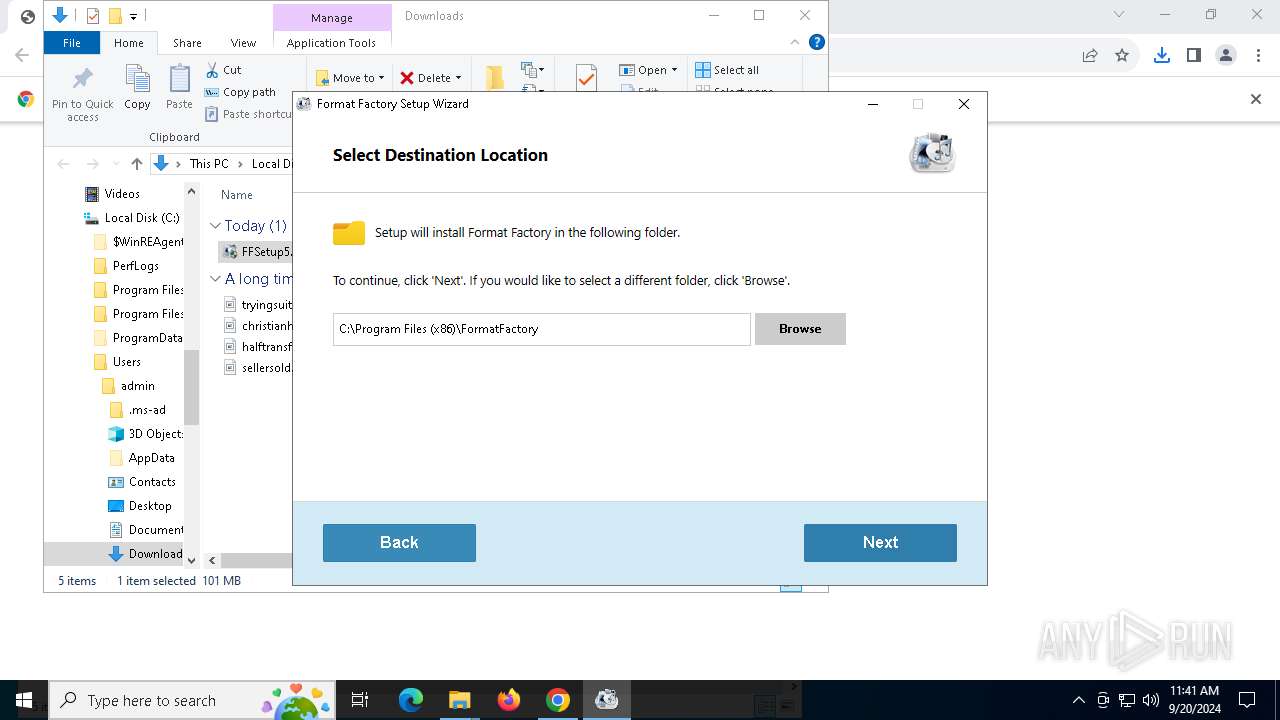Open Task View on the taskbar

[x=360, y=700]
